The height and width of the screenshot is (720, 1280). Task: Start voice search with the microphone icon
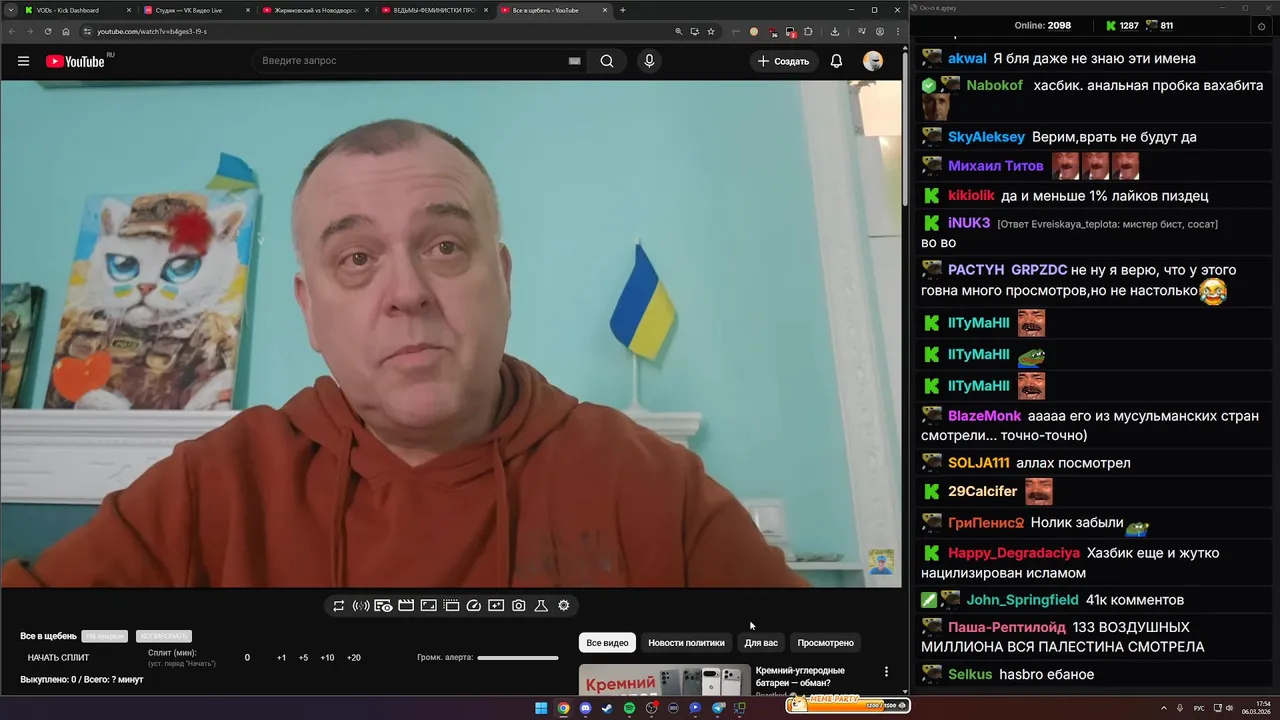pos(649,61)
